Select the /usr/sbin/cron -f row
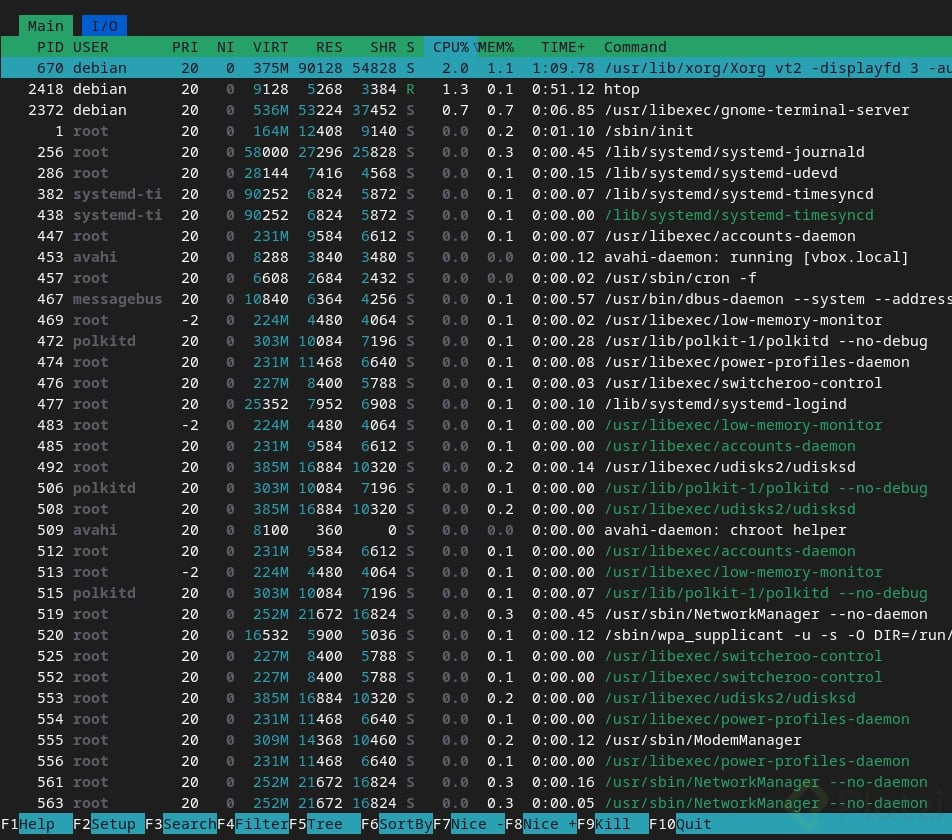 pyautogui.click(x=476, y=278)
